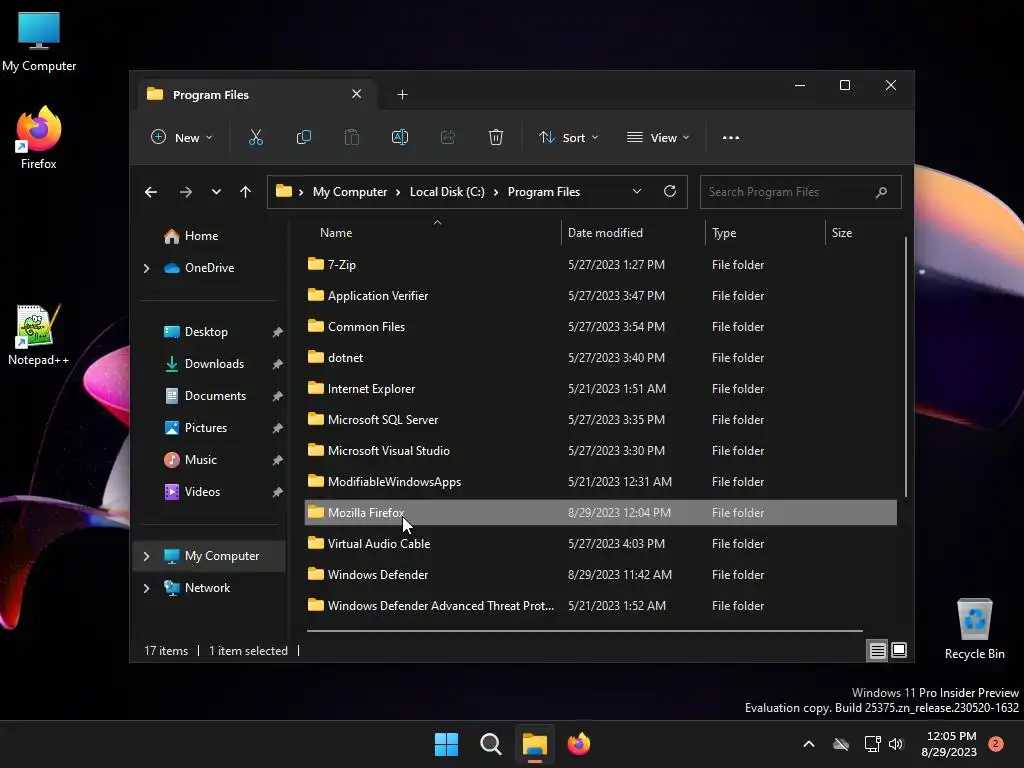
Task: Click Firefox taskbar icon
Action: point(579,744)
